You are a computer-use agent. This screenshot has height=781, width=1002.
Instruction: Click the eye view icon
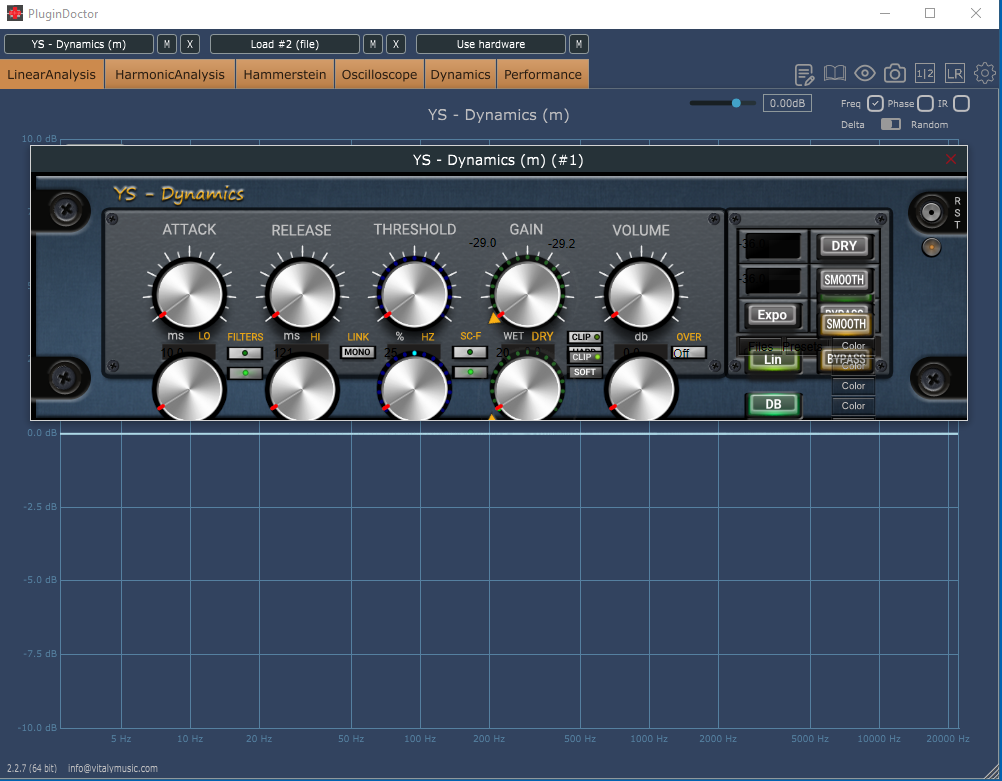click(865, 74)
